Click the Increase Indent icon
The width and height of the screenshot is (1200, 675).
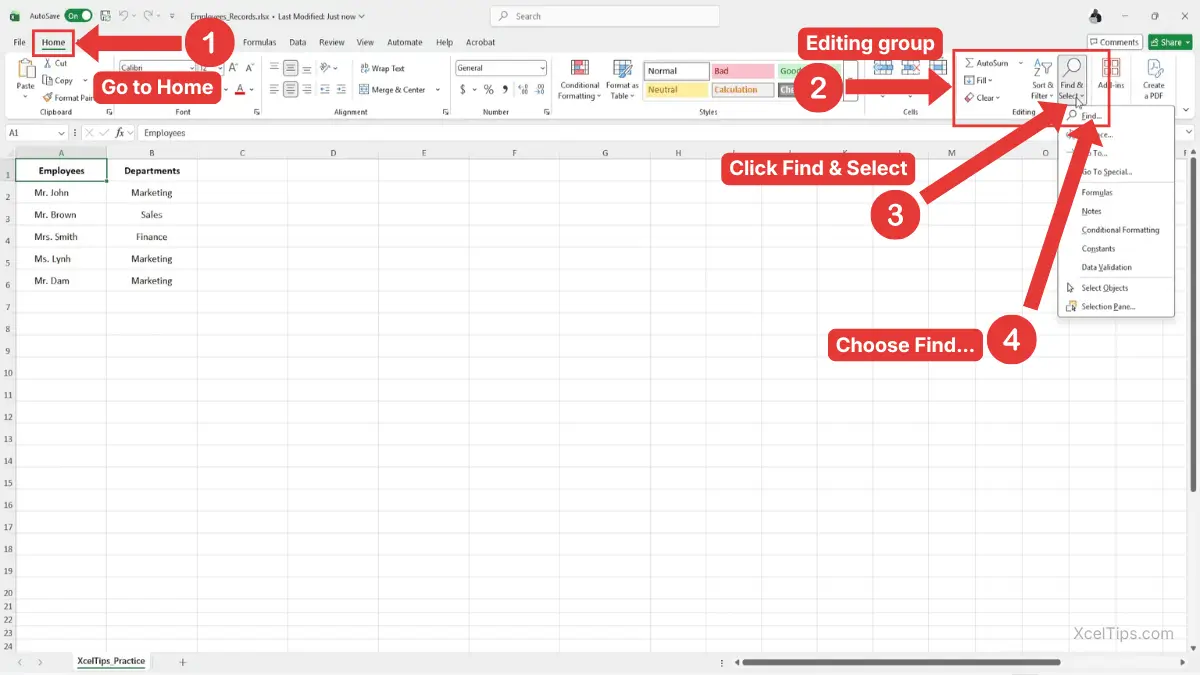(x=342, y=90)
